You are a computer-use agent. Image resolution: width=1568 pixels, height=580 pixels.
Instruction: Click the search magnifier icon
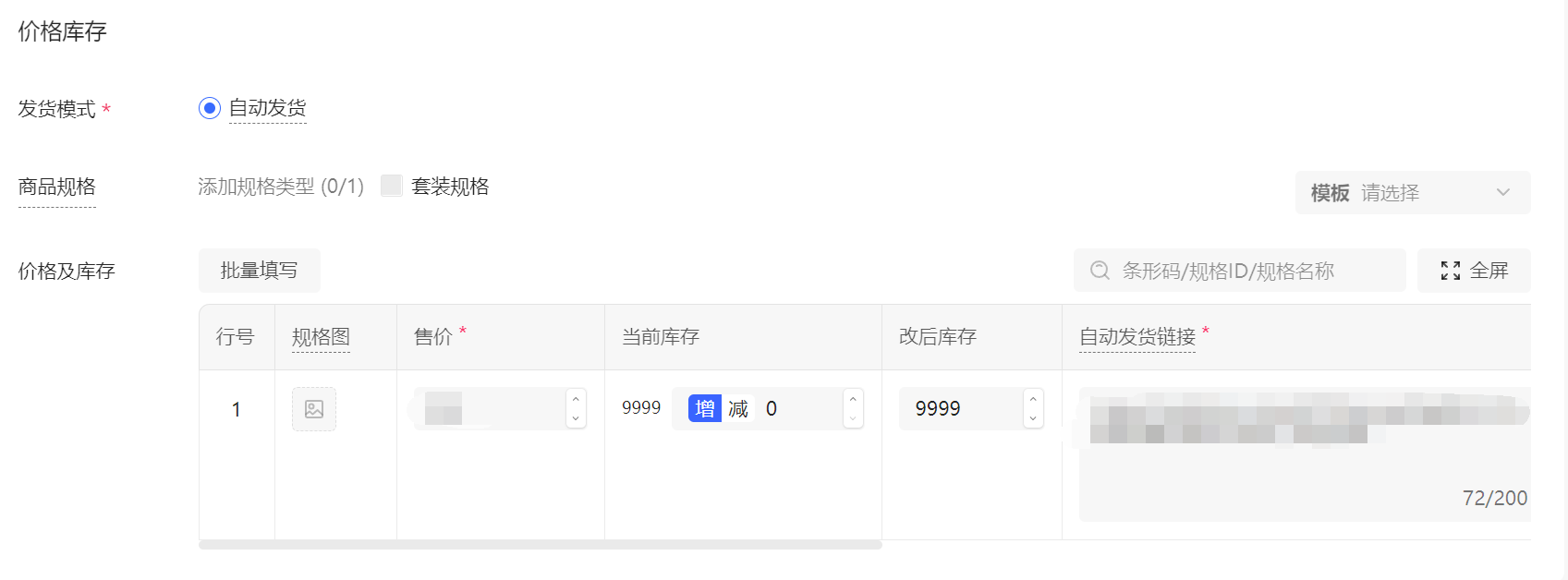point(1100,271)
